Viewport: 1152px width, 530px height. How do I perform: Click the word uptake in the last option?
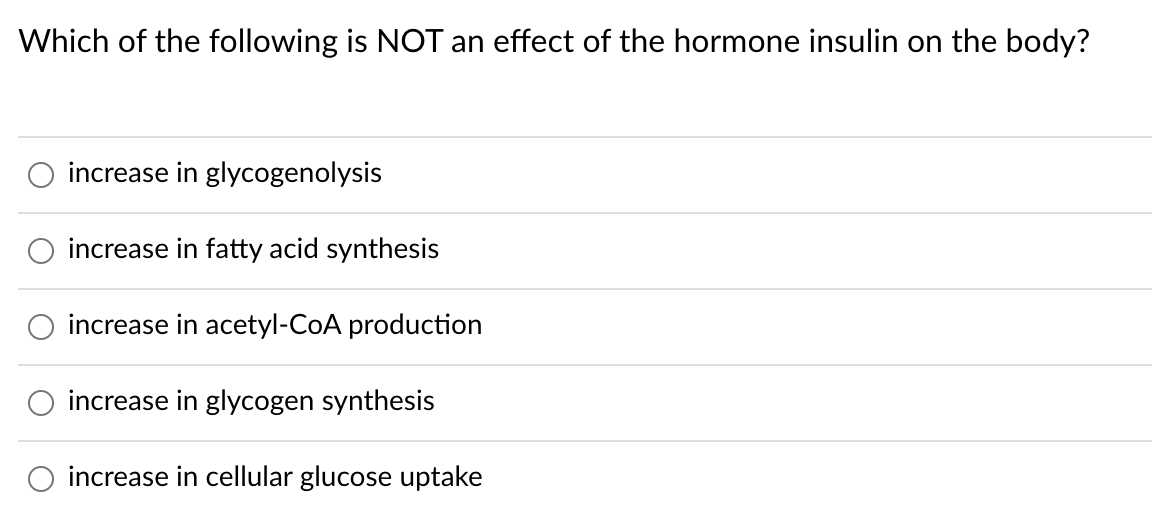(x=441, y=478)
